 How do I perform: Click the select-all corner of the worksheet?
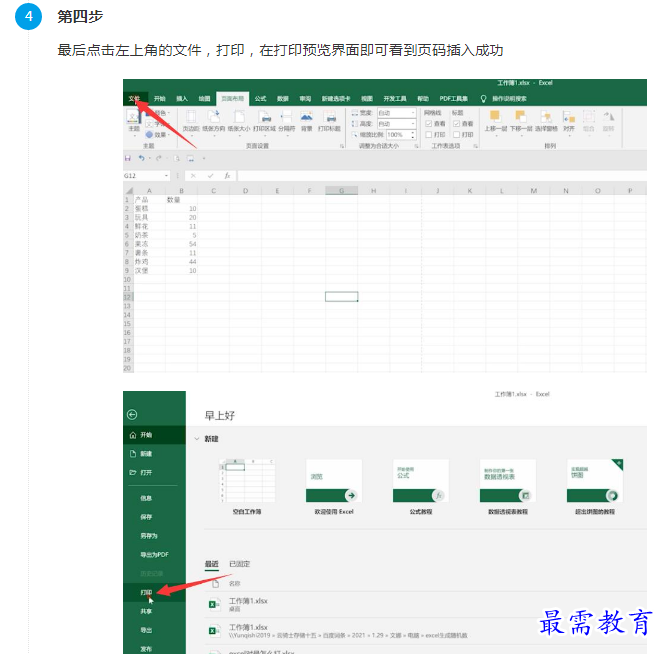pyautogui.click(x=129, y=191)
